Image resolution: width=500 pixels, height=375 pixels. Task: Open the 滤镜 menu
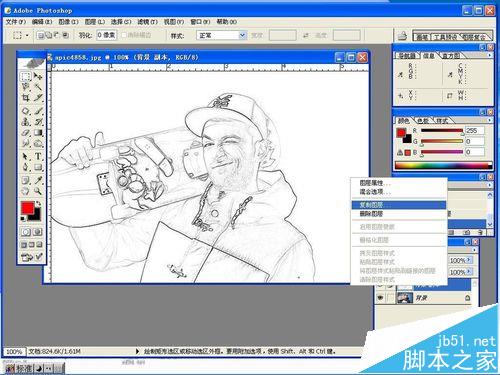(147, 22)
